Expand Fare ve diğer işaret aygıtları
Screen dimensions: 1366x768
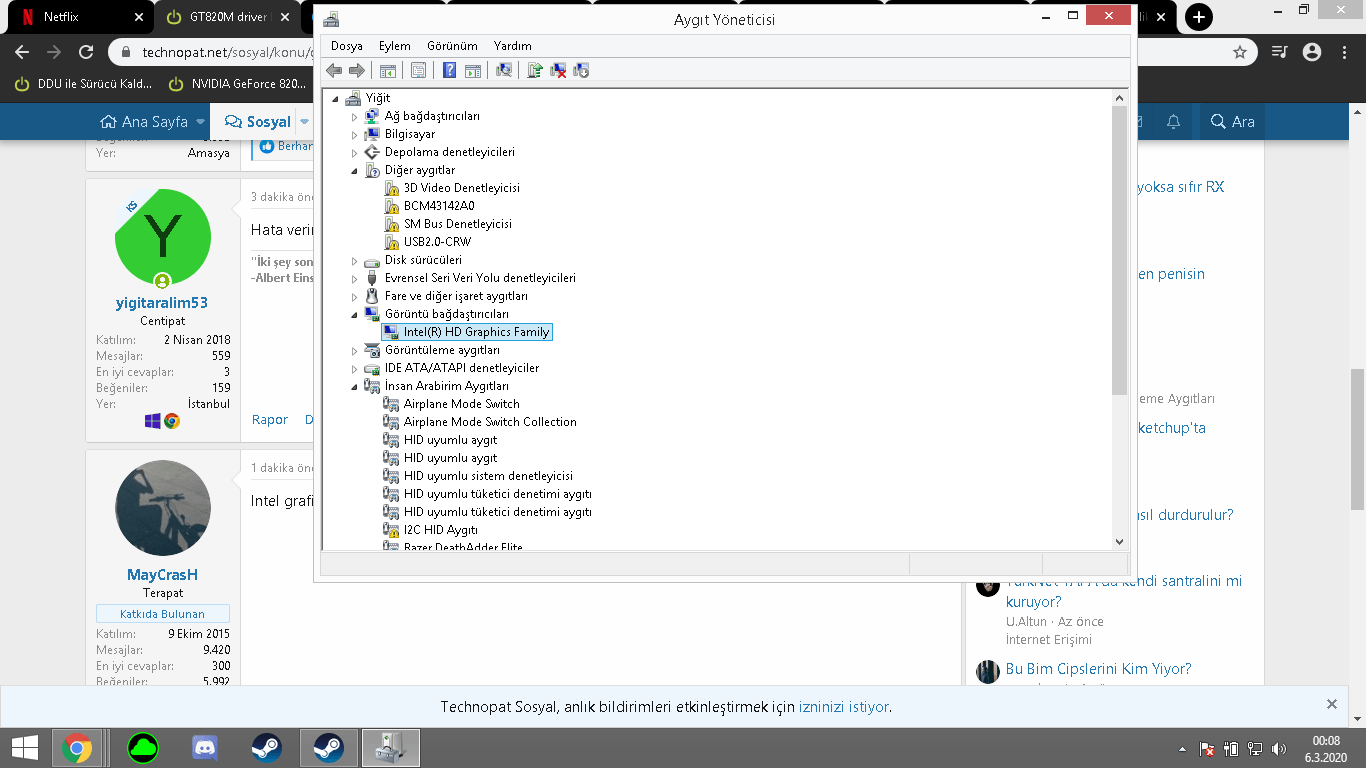354,296
